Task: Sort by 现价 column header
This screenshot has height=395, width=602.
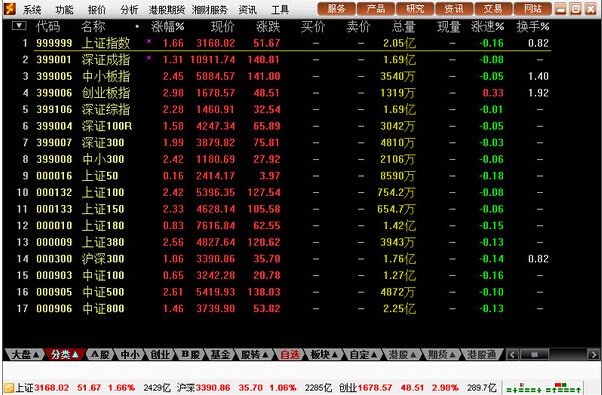Action: tap(223, 26)
